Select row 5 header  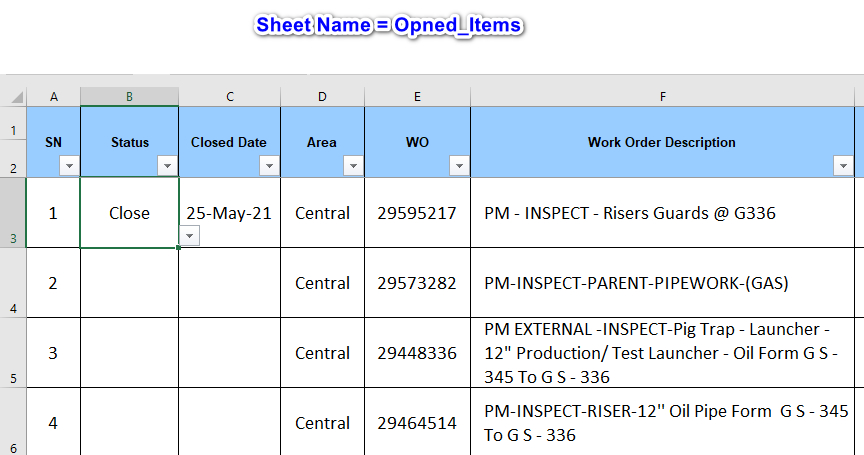pos(13,353)
